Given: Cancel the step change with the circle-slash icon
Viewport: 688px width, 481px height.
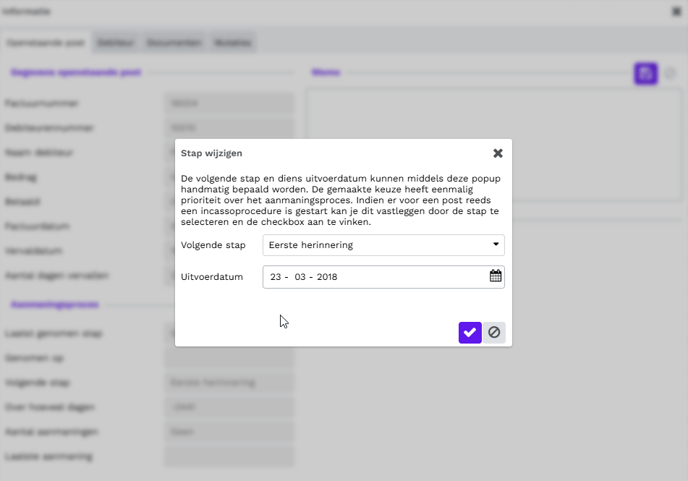Looking at the screenshot, I should point(494,332).
